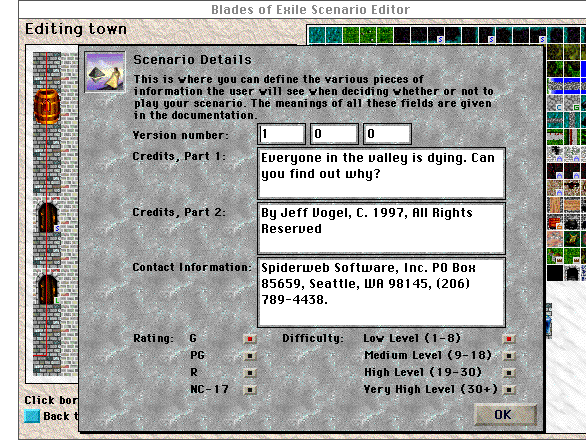The height and width of the screenshot is (440, 586).
Task: Set rating to G
Action: tap(250, 339)
